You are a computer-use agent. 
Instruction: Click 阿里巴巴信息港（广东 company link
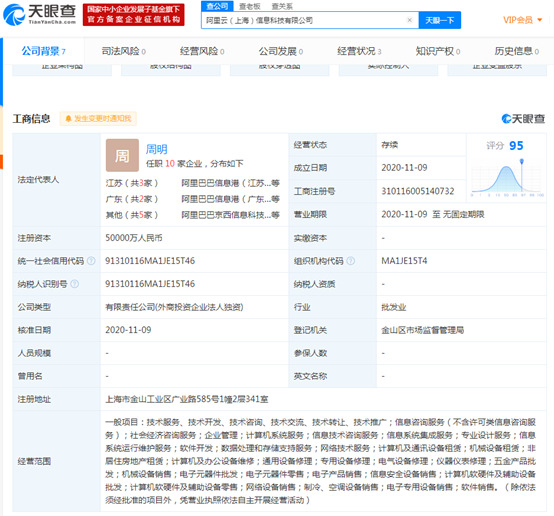coord(230,199)
